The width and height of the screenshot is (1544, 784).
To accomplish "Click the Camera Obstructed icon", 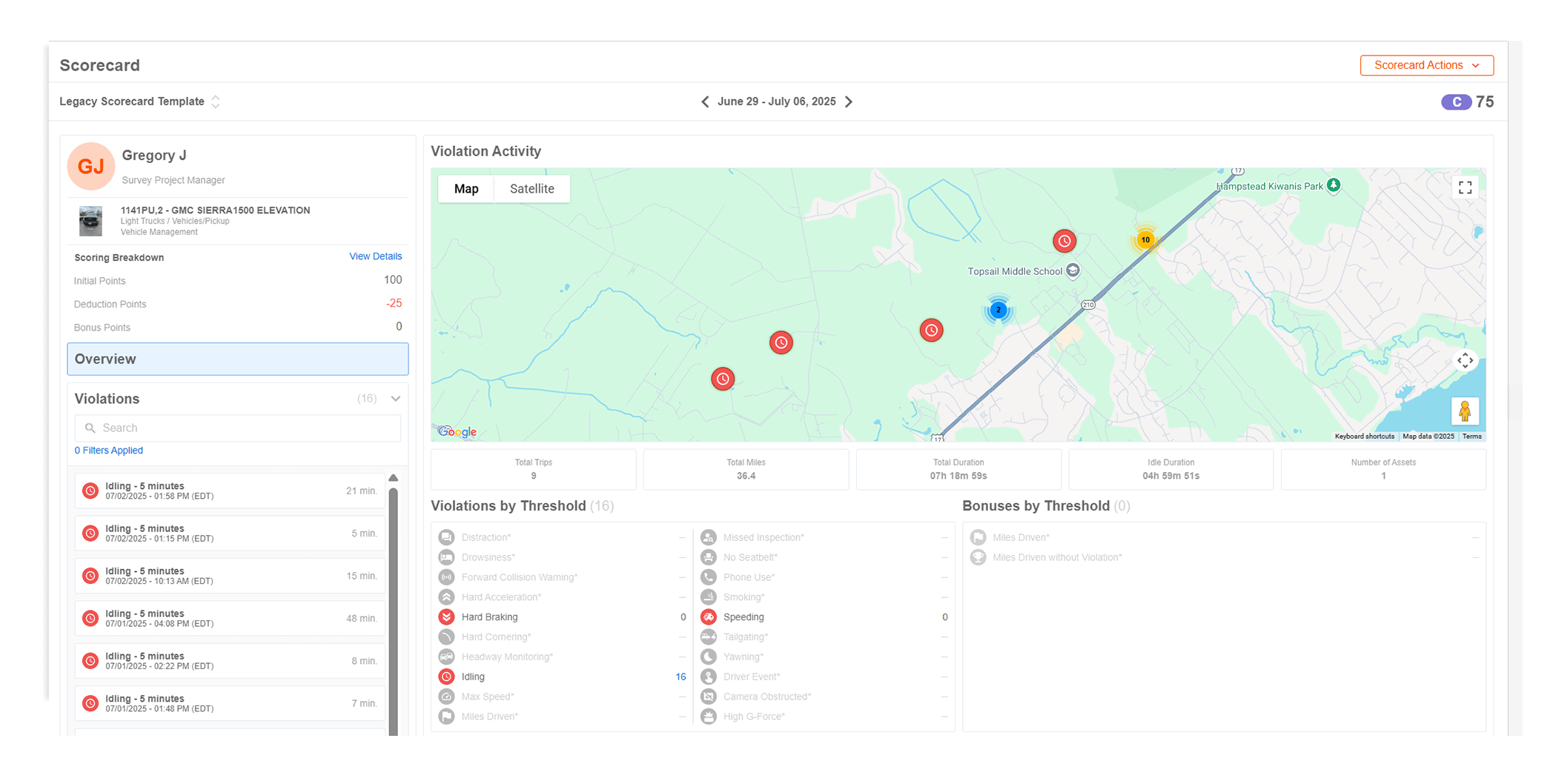I will tap(709, 697).
